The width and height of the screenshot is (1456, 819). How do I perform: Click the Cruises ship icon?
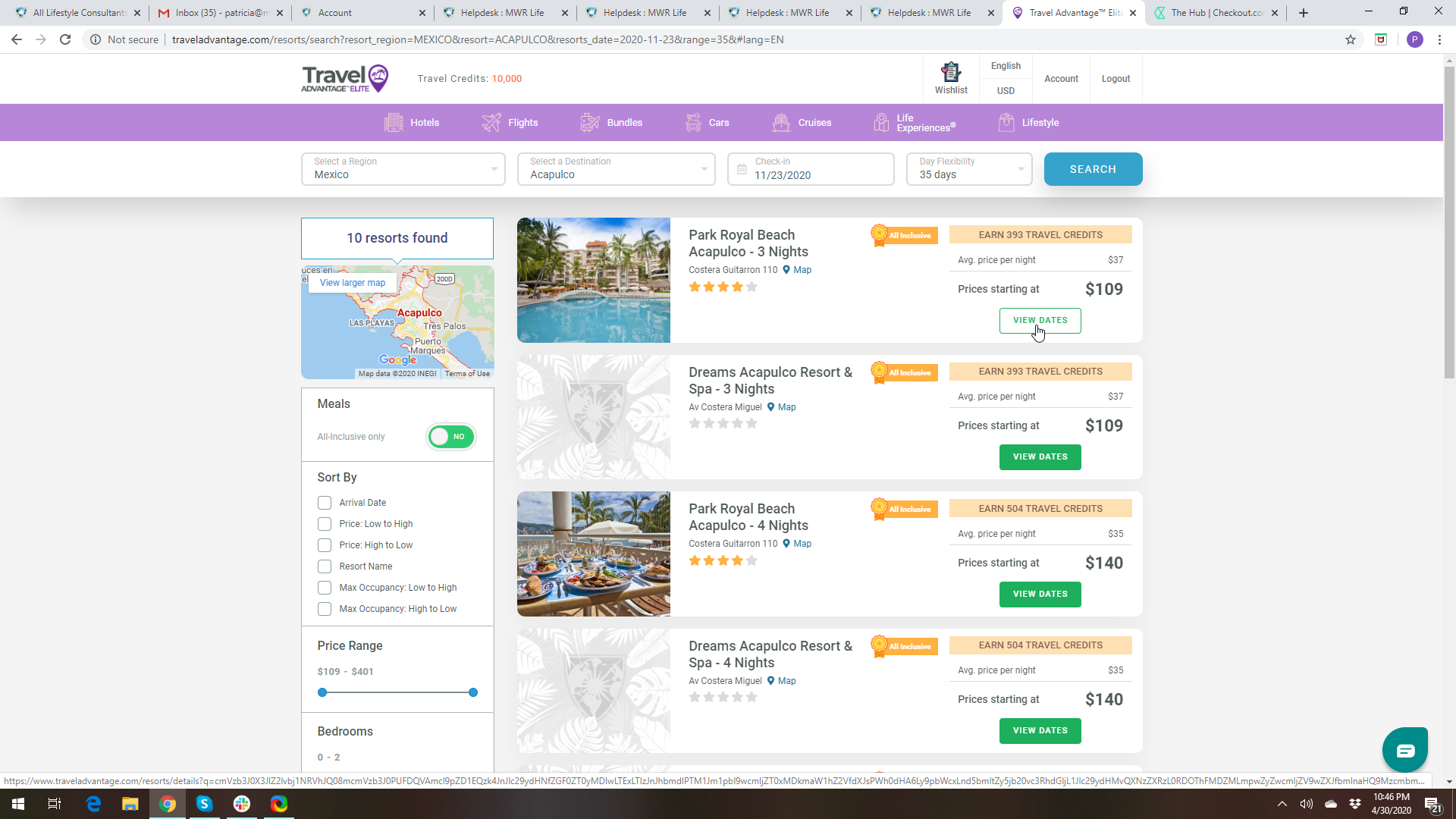[x=781, y=123]
